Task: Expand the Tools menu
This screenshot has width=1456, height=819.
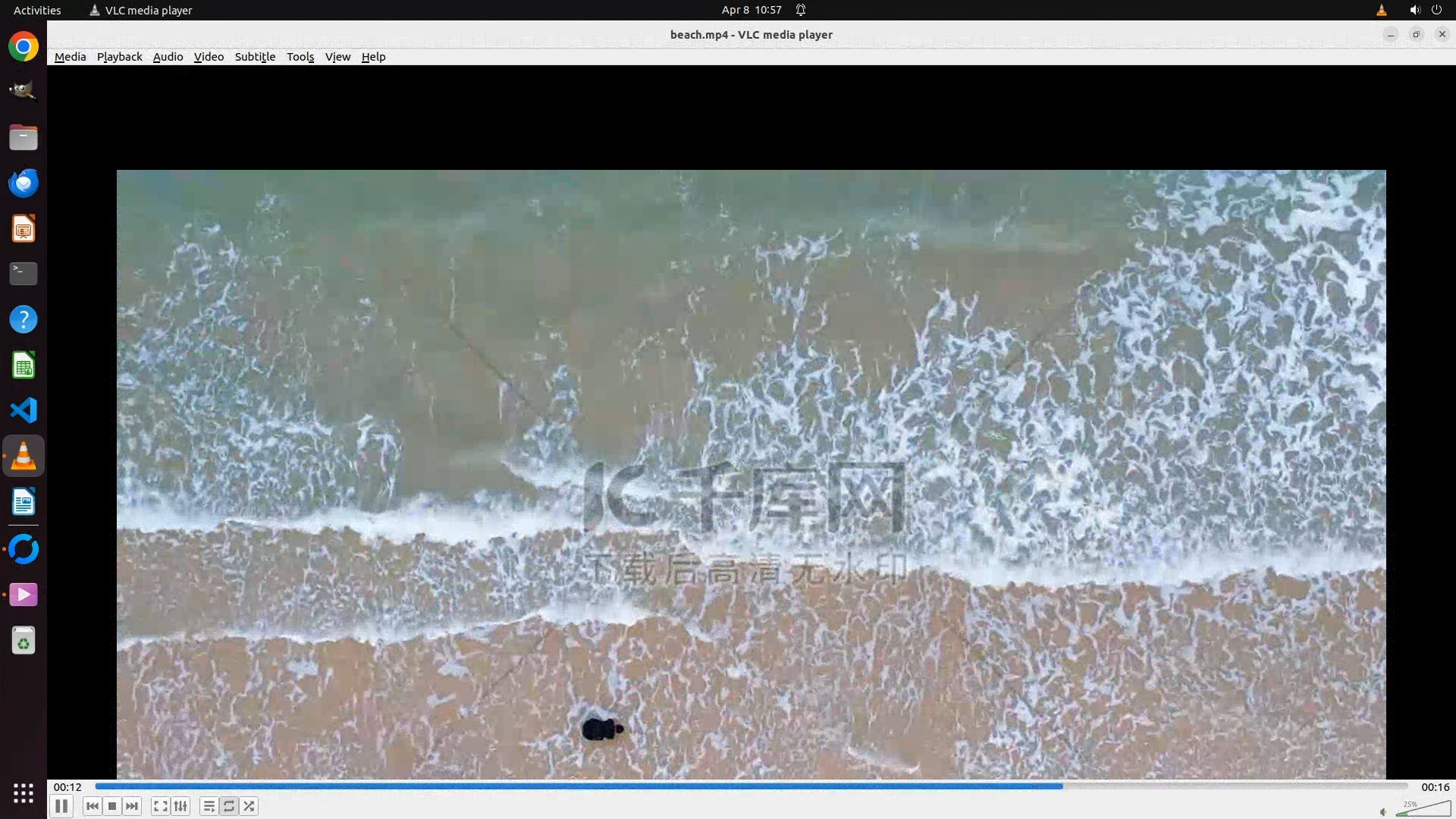Action: pyautogui.click(x=300, y=57)
